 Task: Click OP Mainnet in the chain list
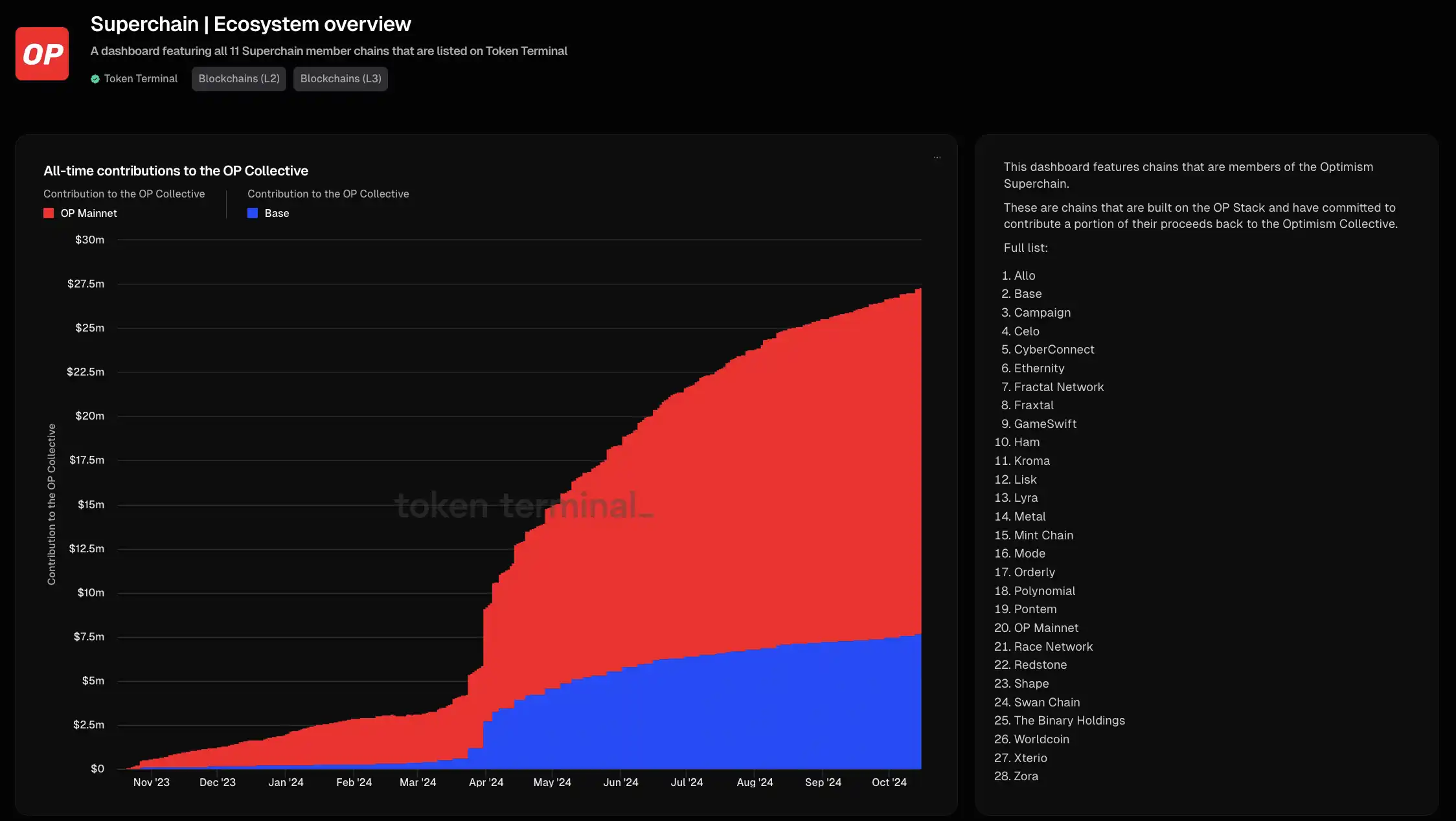tap(1045, 628)
